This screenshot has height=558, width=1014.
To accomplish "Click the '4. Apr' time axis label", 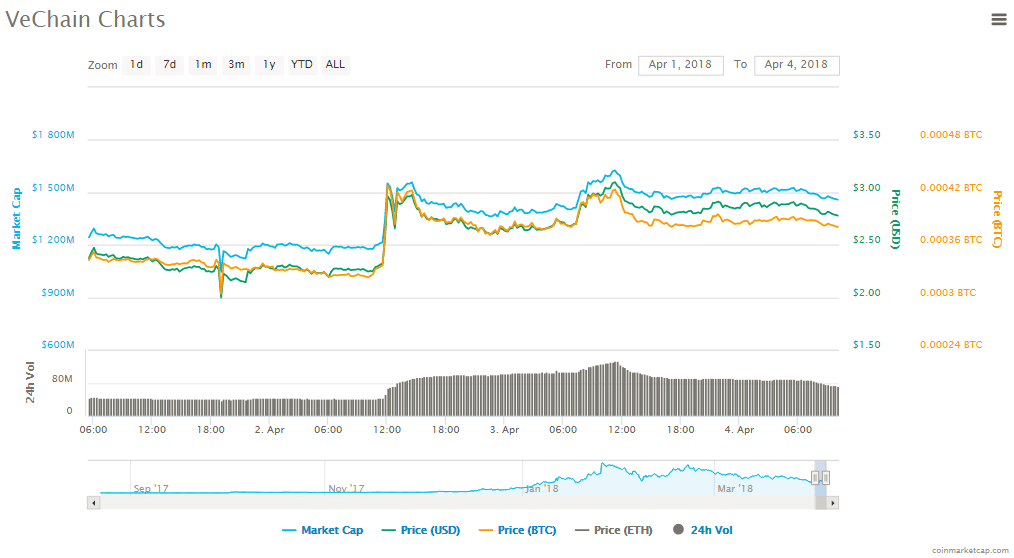I will click(x=739, y=430).
